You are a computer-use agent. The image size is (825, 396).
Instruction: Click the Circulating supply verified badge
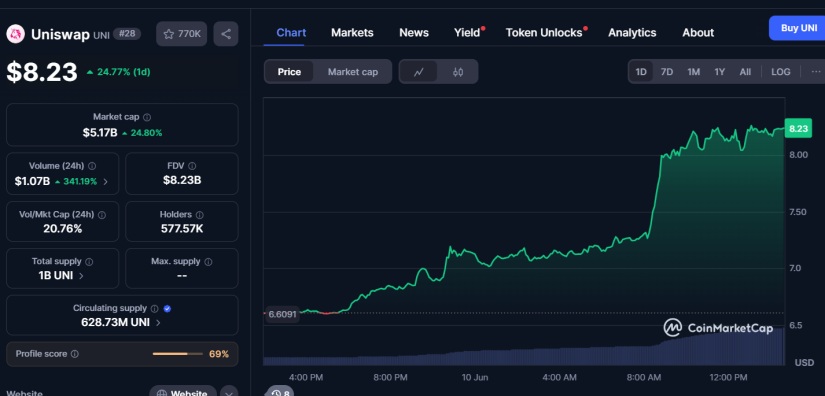pyautogui.click(x=167, y=309)
